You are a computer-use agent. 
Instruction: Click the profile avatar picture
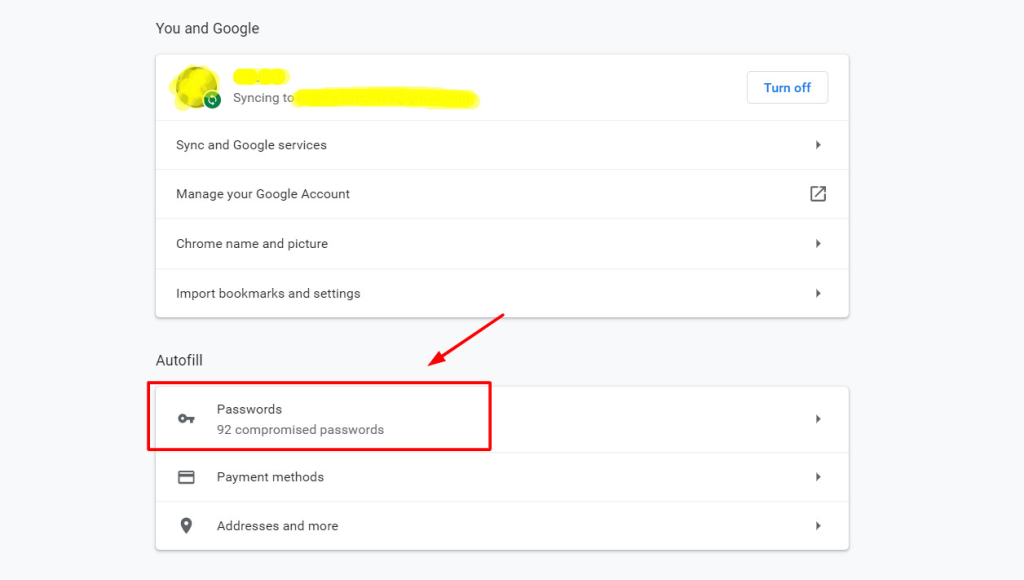point(195,87)
